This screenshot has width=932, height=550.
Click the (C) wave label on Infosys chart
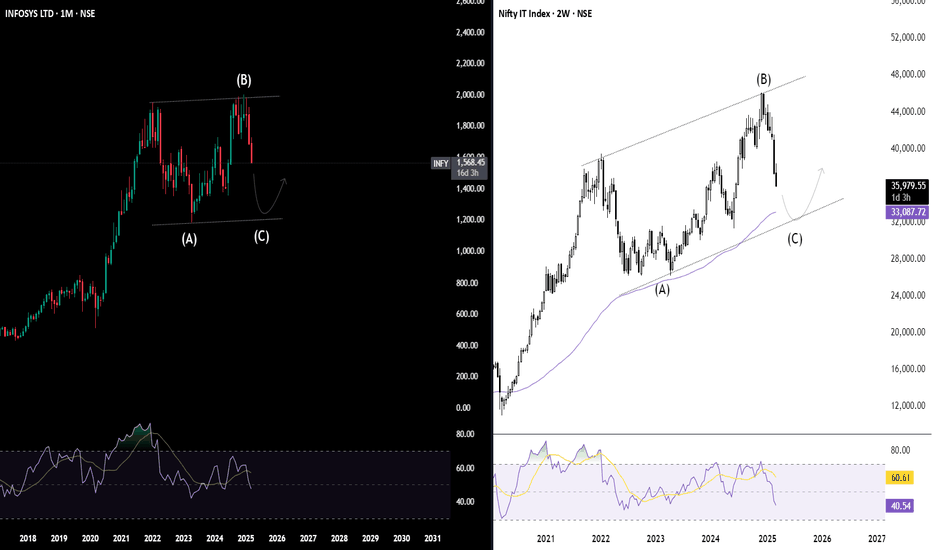[262, 236]
